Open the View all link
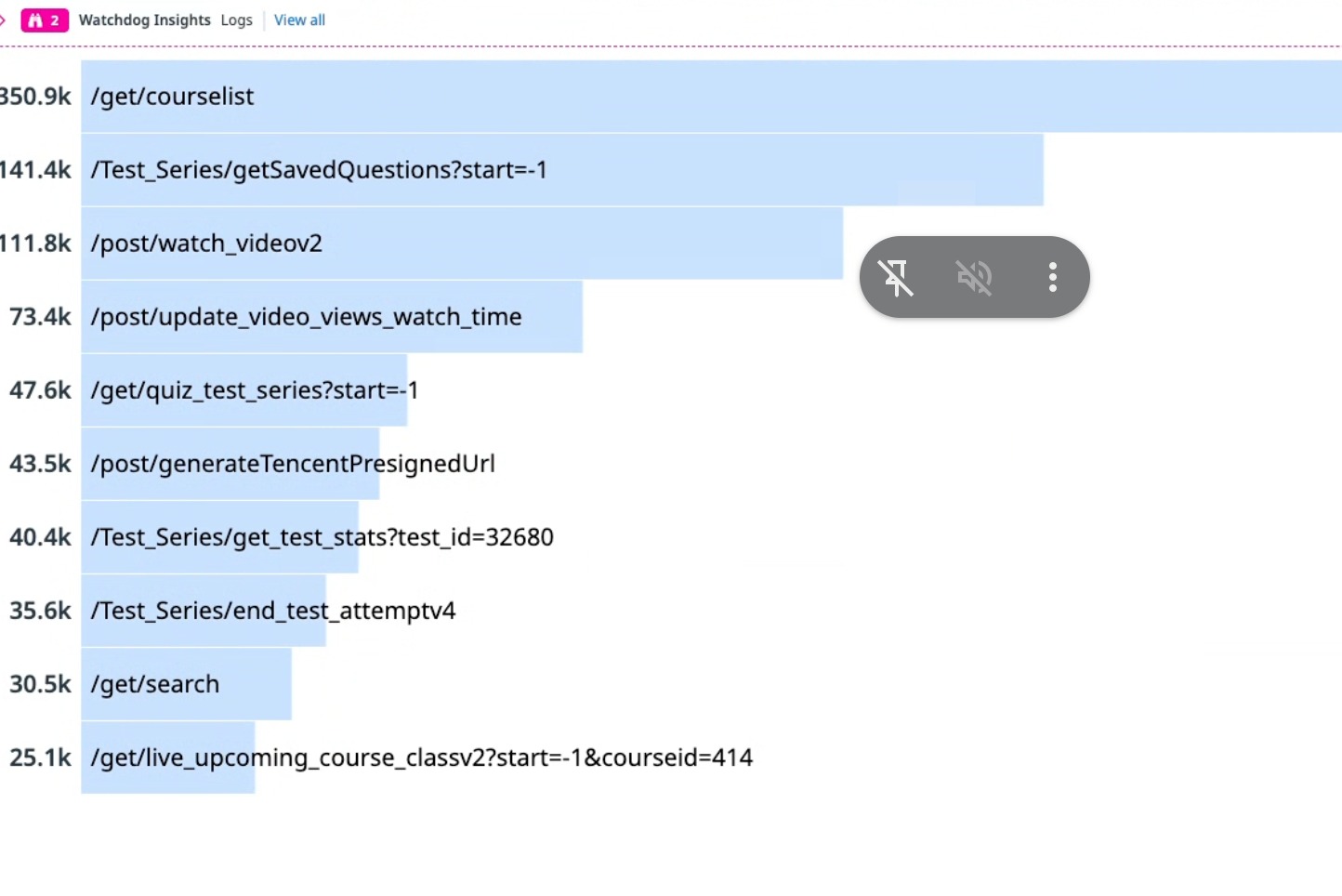 [299, 20]
